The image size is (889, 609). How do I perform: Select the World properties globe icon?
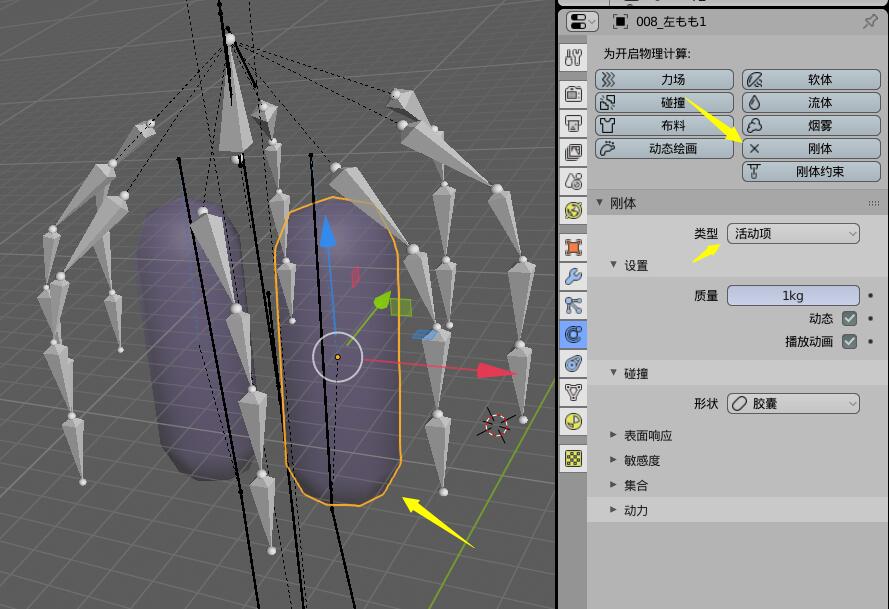[x=573, y=211]
